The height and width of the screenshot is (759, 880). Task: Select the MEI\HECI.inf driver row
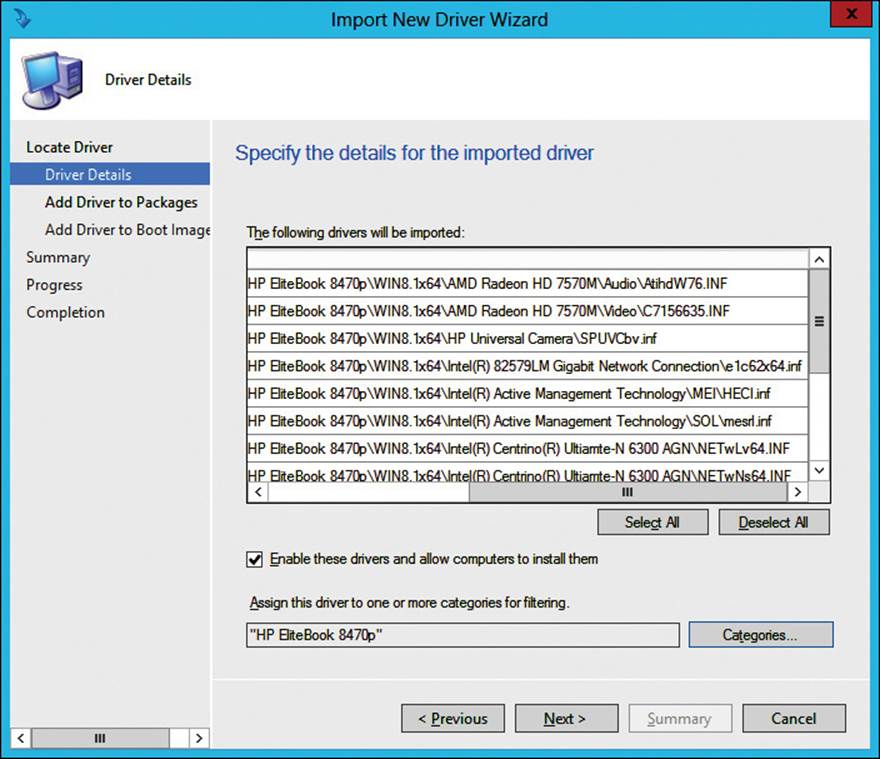(x=528, y=394)
